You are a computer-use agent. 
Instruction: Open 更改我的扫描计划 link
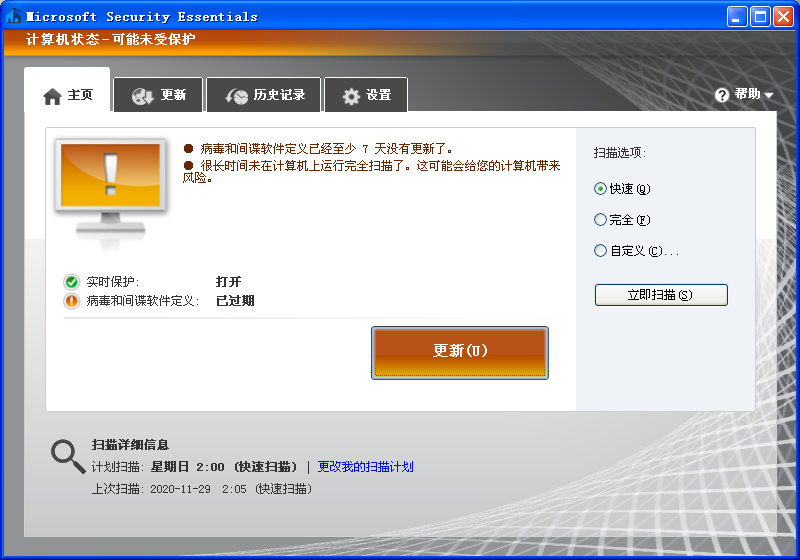365,467
